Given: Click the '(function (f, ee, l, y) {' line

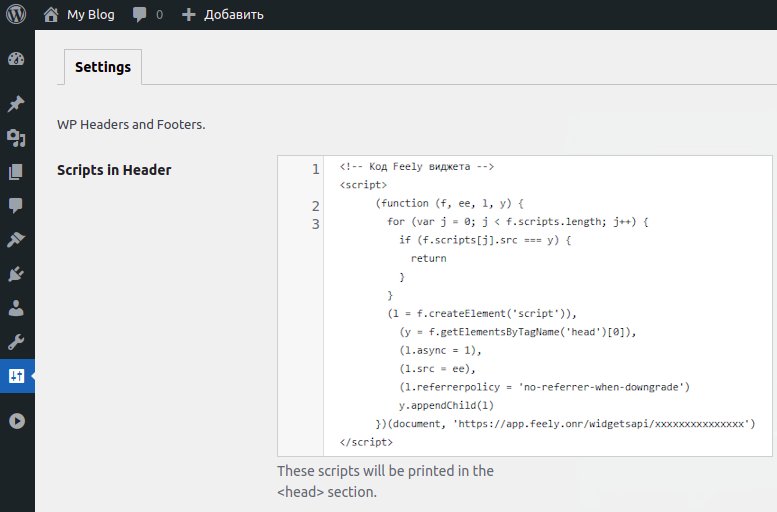Looking at the screenshot, I should point(449,203).
